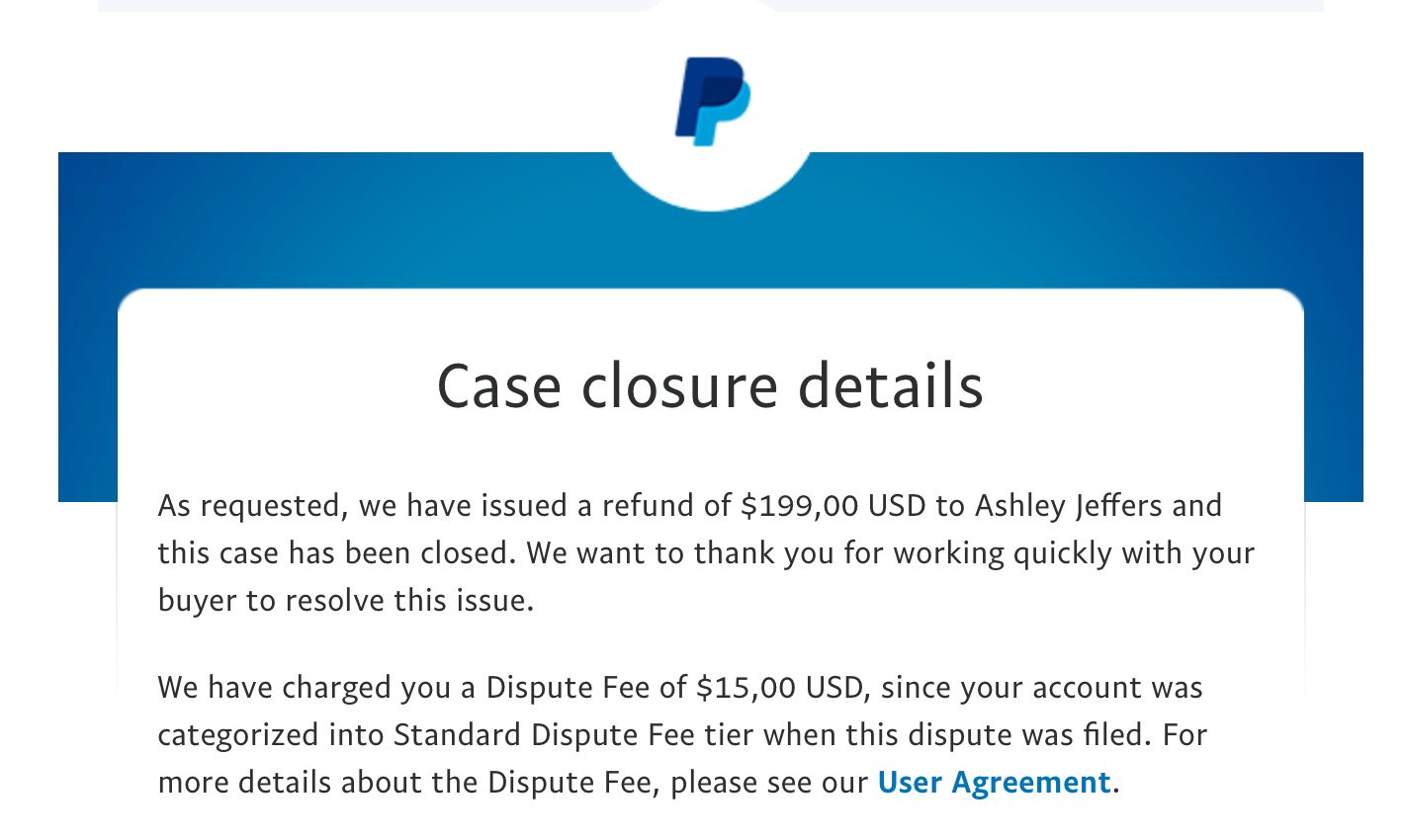This screenshot has width=1404, height=840.
Task: Select the Case closure details heading
Action: (x=710, y=385)
